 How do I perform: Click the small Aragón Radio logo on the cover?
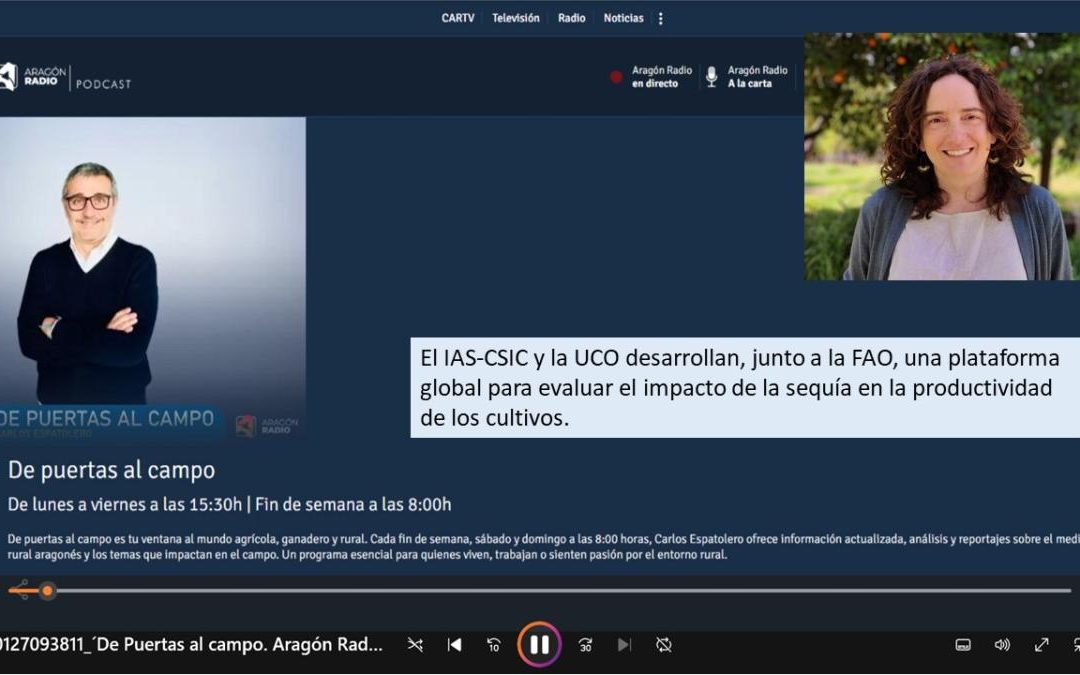pyautogui.click(x=267, y=426)
